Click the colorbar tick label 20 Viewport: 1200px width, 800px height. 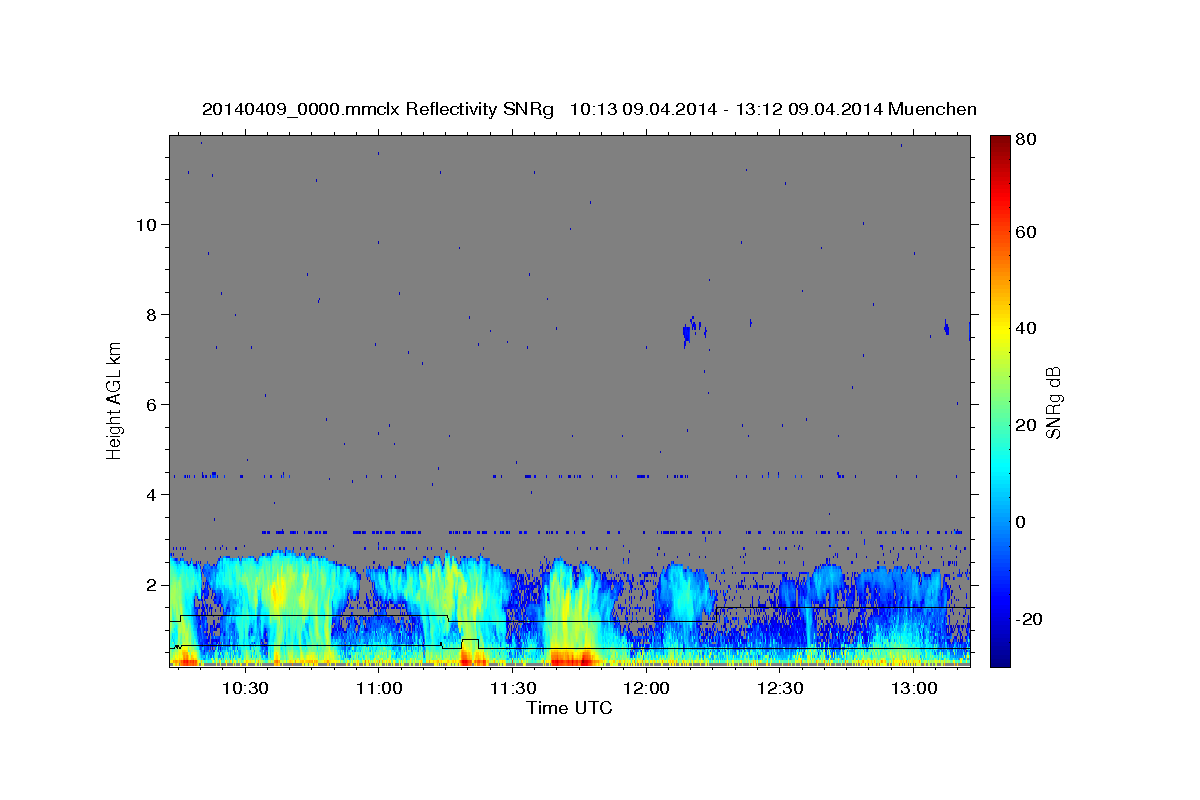(x=1026, y=425)
